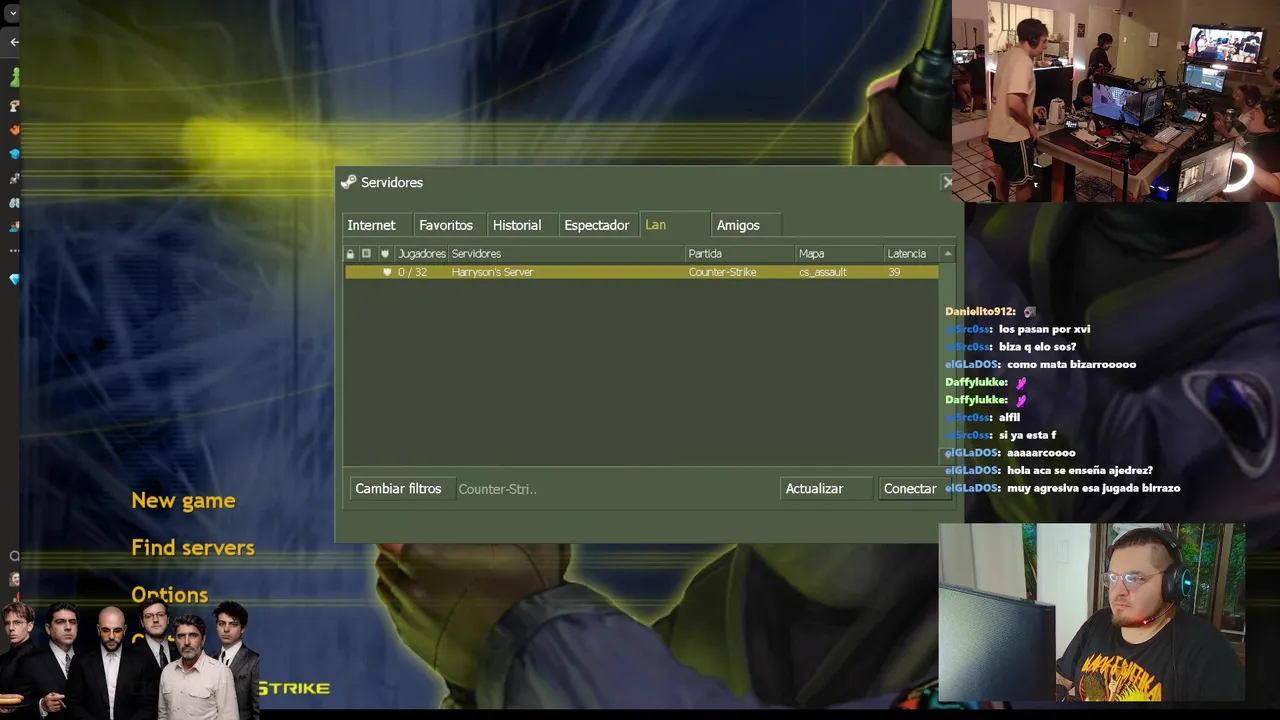Click the latency value 39

coord(894,272)
